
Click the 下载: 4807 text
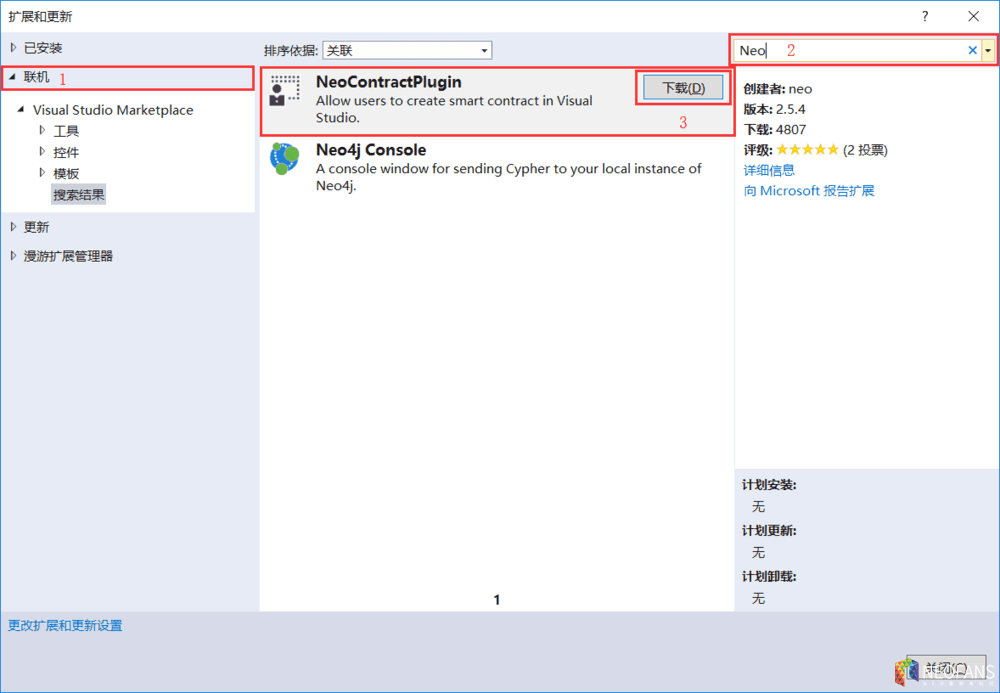[775, 129]
